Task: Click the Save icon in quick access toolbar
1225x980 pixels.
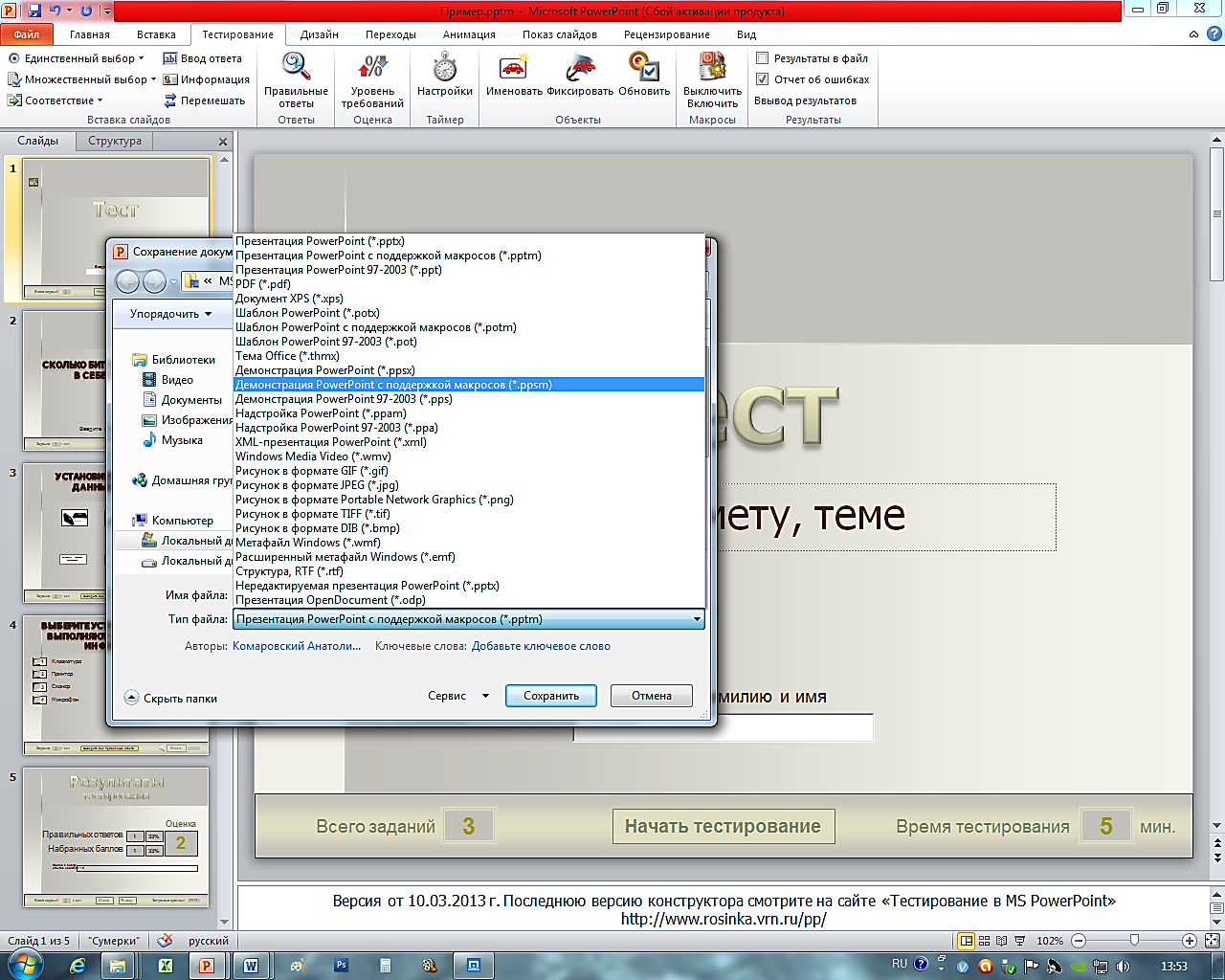Action: point(34,11)
